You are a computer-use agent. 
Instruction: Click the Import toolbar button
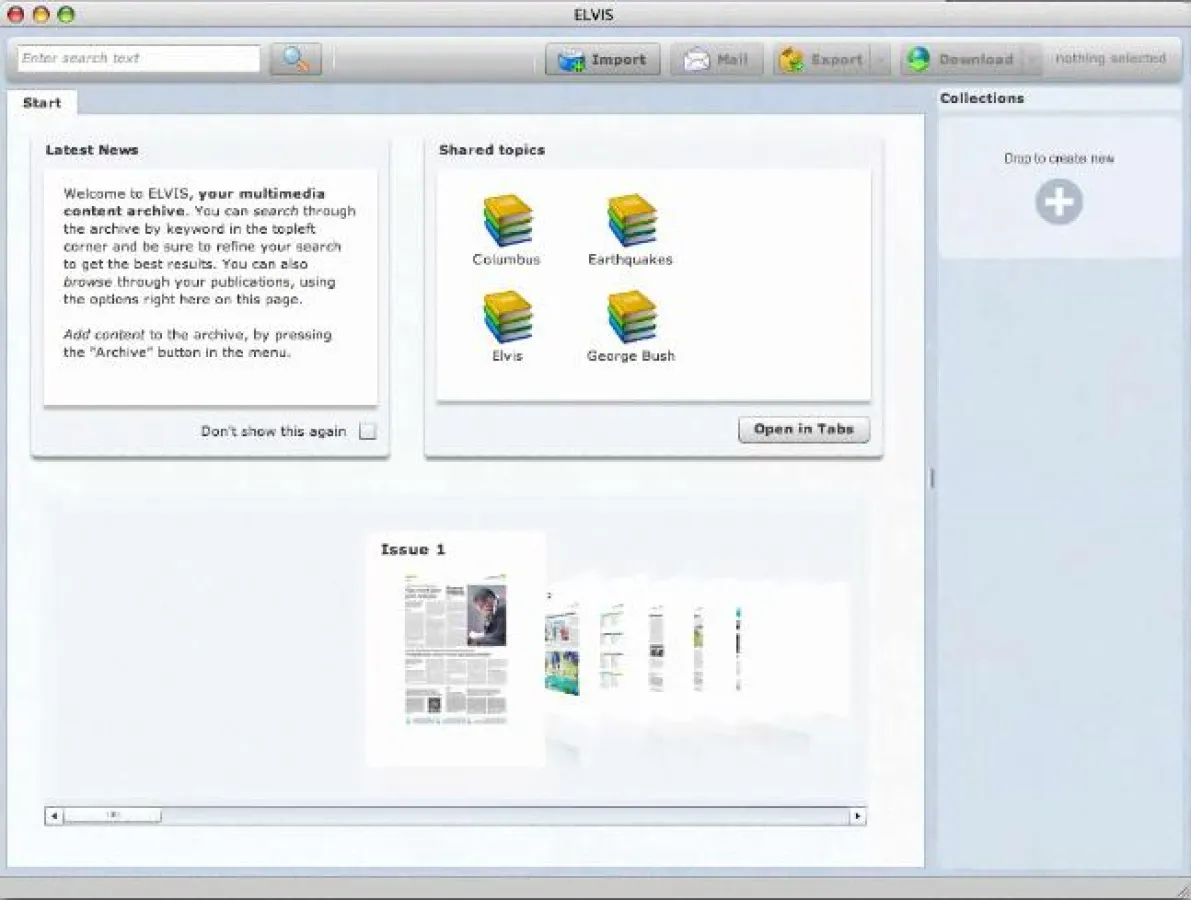point(602,60)
